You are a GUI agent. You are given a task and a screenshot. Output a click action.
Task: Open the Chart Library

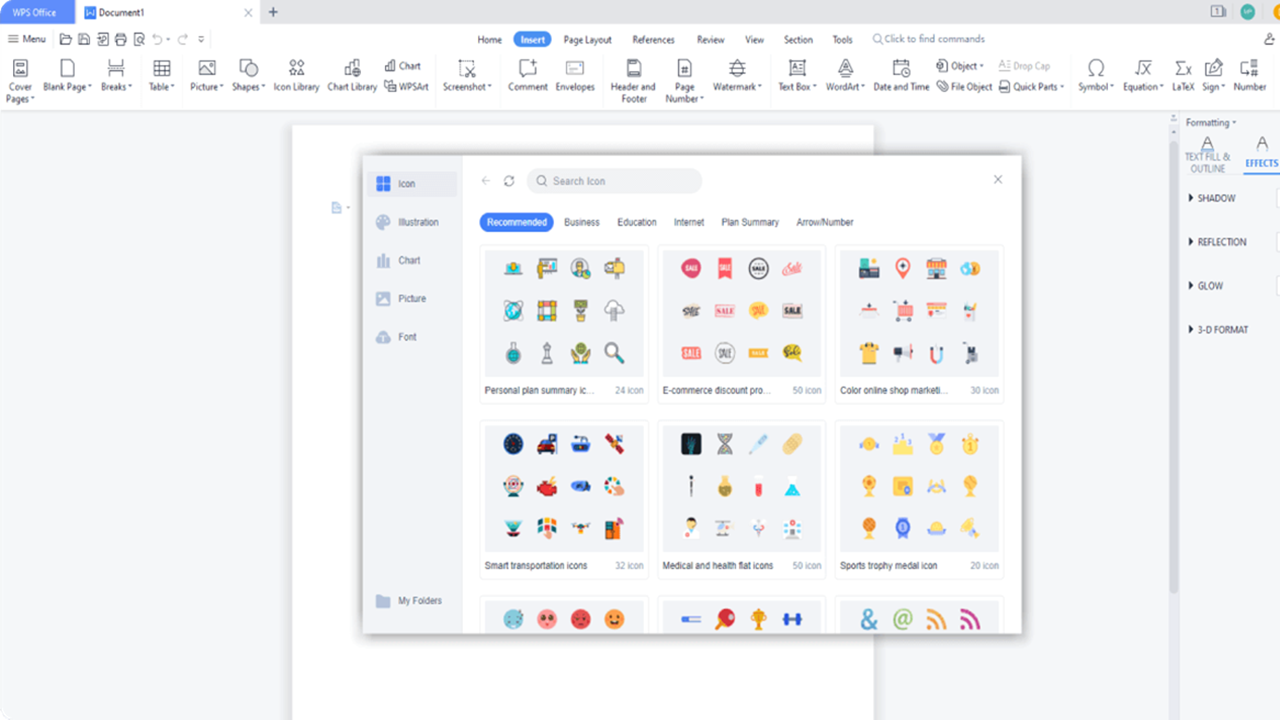click(351, 75)
